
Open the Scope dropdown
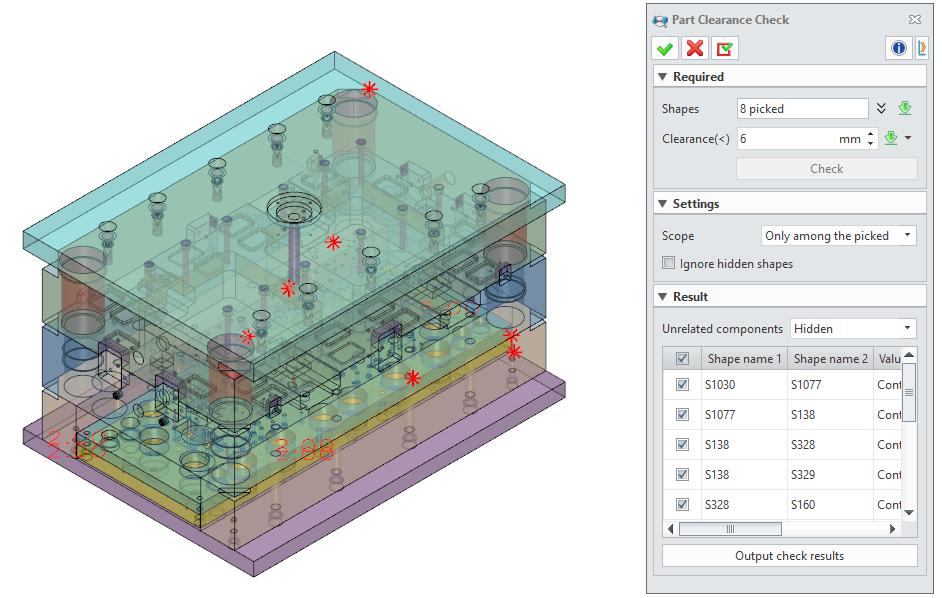point(839,236)
